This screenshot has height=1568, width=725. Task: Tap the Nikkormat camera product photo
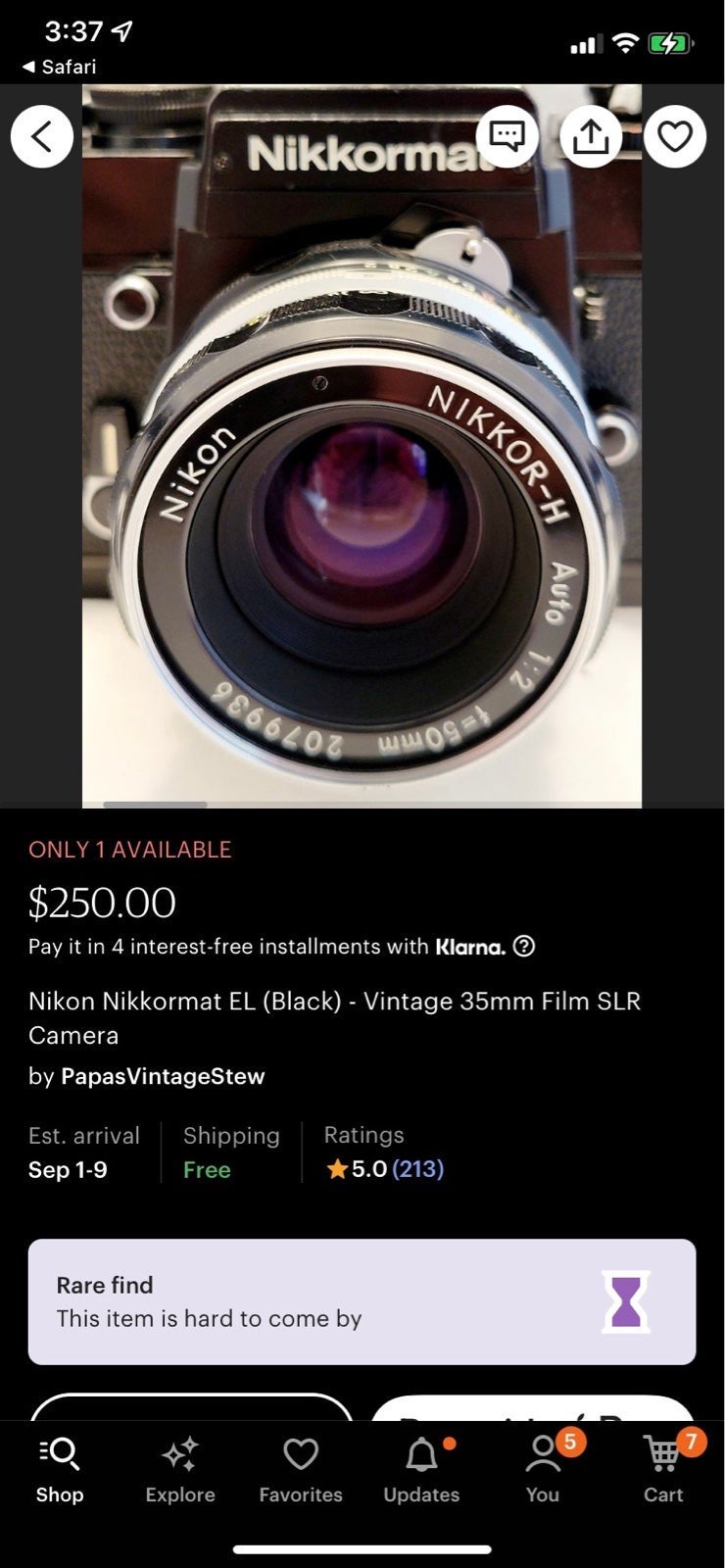click(x=362, y=446)
